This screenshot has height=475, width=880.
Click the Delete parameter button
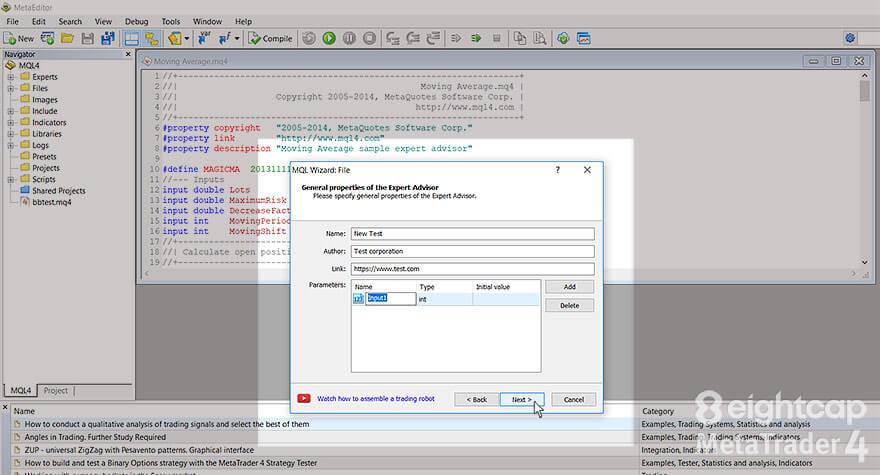(x=569, y=305)
